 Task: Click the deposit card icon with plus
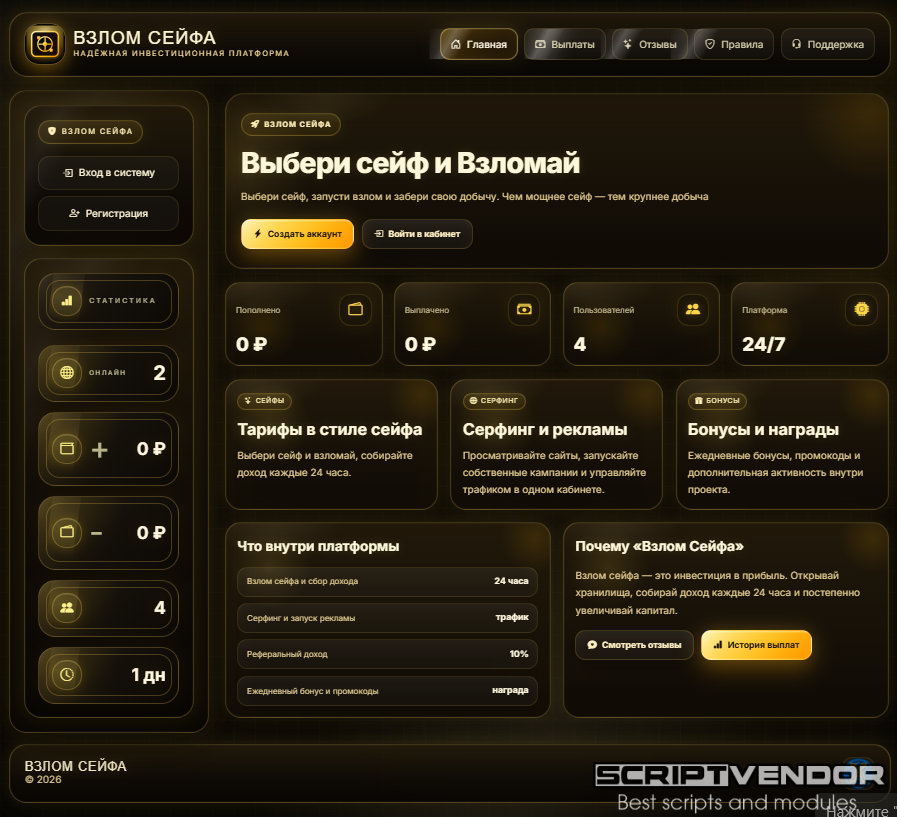pos(67,449)
